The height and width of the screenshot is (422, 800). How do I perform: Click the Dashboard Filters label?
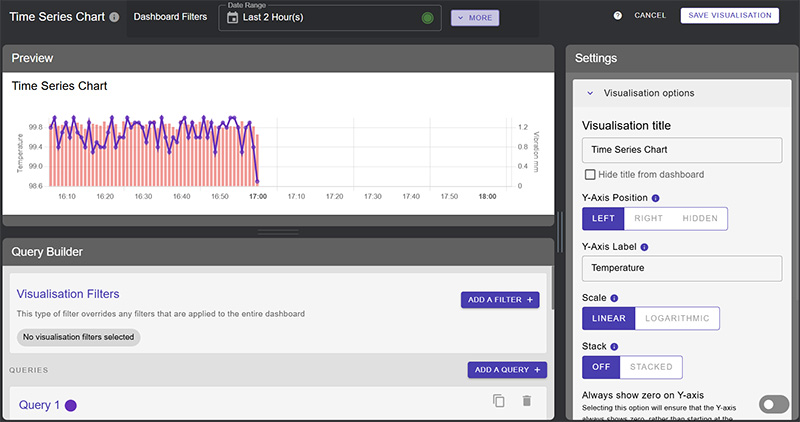point(170,17)
